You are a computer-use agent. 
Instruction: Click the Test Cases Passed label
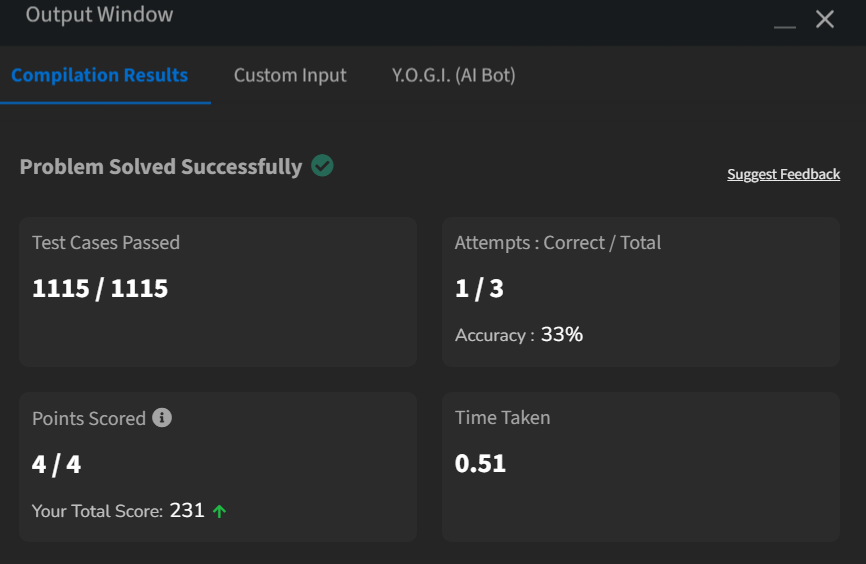coord(106,243)
